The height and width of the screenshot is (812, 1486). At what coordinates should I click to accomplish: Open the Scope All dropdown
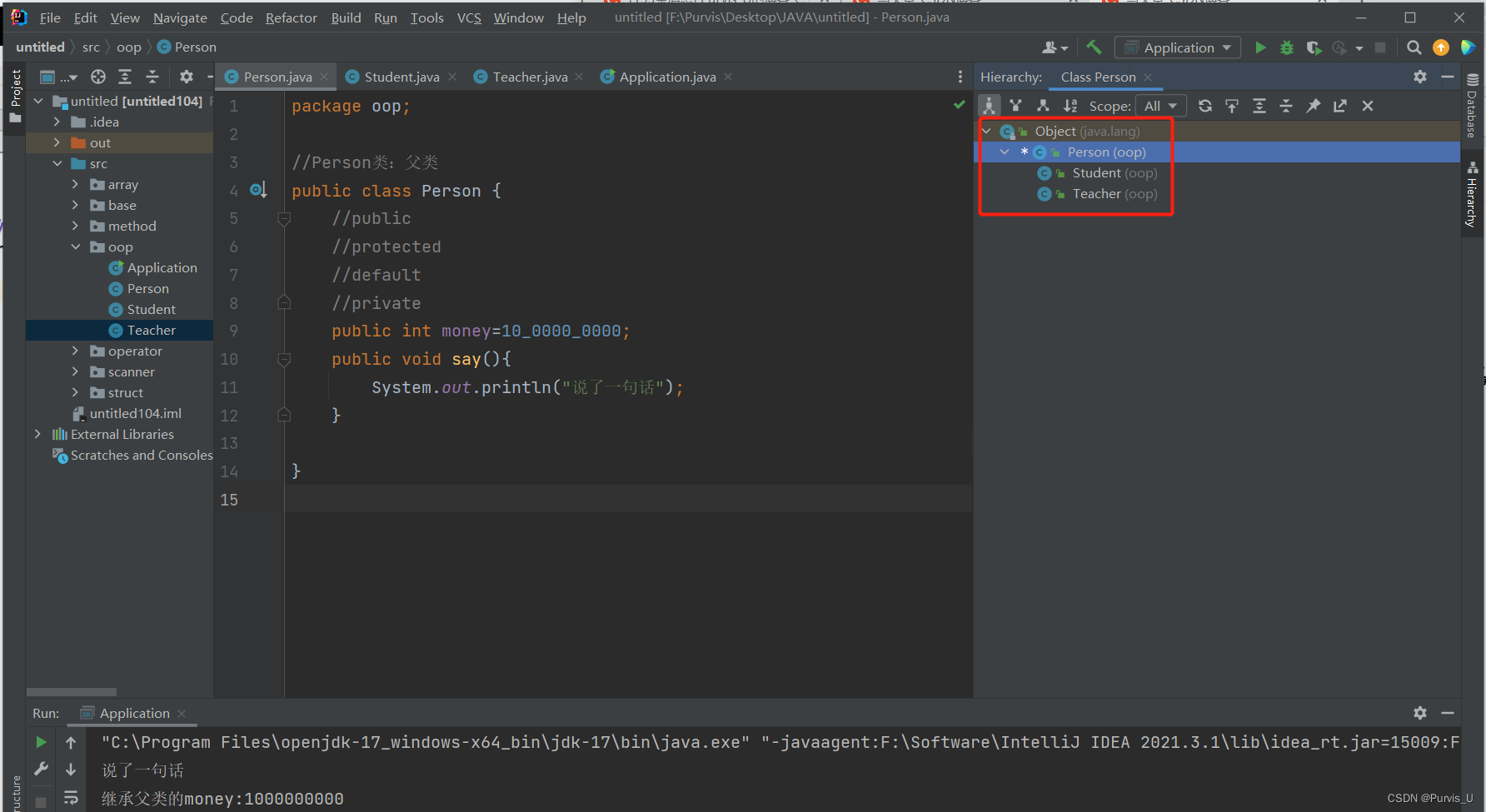1160,106
